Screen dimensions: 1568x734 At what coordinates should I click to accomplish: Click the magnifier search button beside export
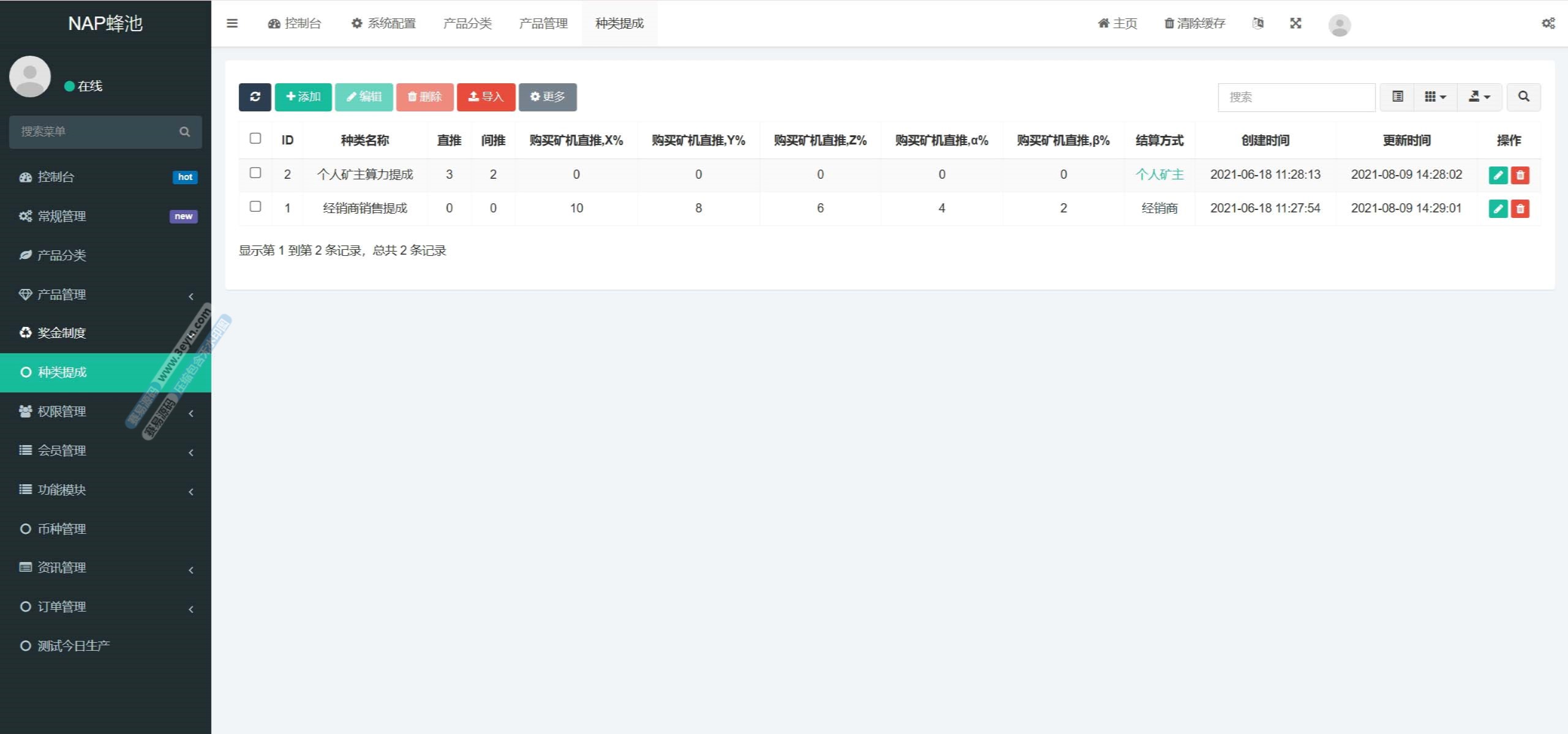pyautogui.click(x=1523, y=97)
